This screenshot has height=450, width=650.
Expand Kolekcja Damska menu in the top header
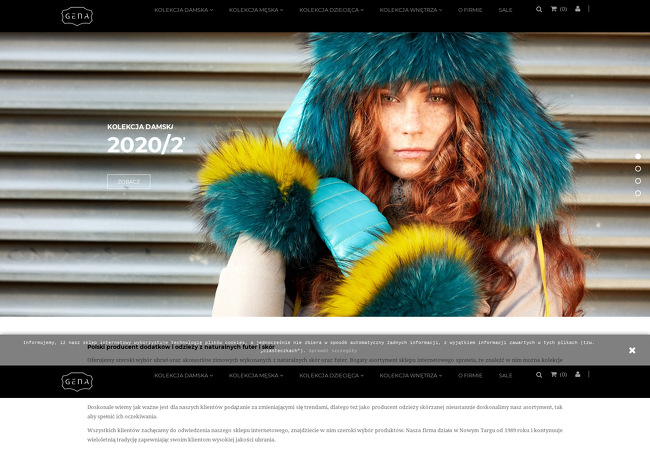tap(184, 10)
